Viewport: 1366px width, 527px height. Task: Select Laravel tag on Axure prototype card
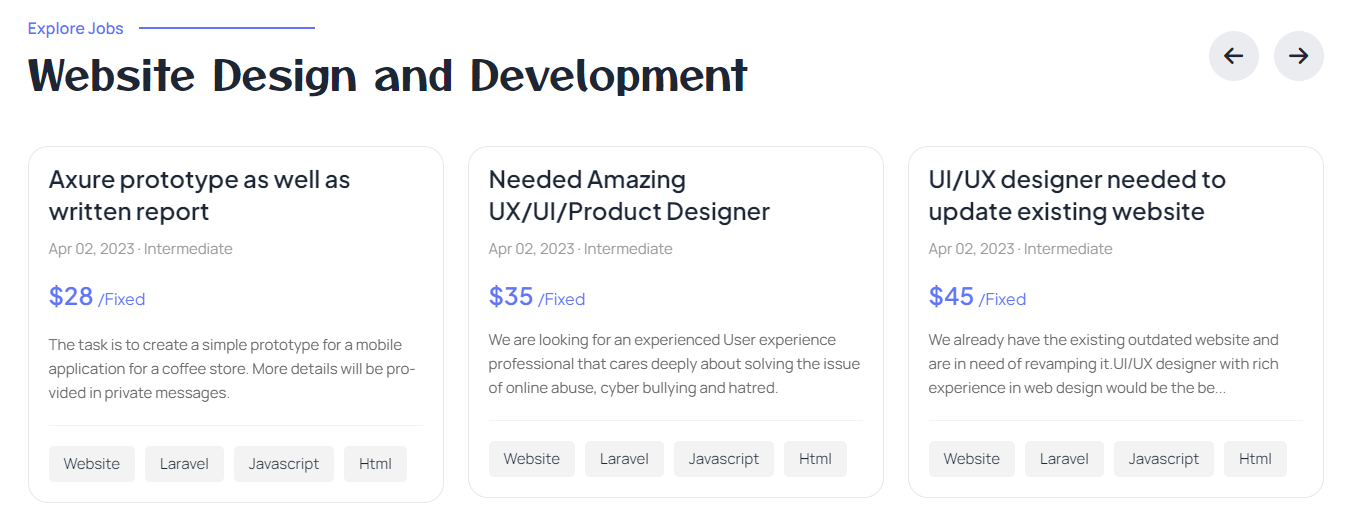click(184, 464)
